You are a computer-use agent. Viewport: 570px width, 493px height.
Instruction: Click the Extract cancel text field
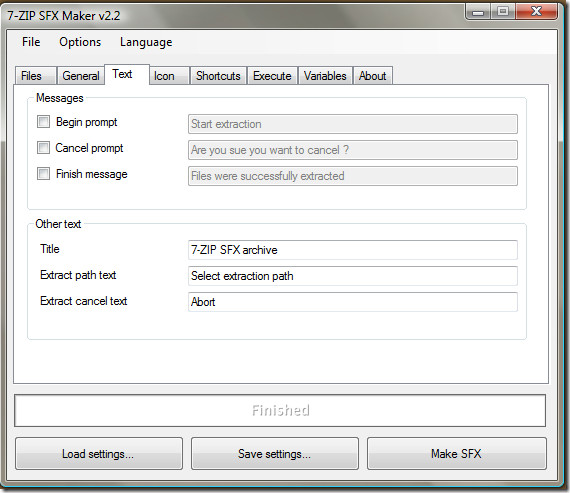(x=353, y=302)
